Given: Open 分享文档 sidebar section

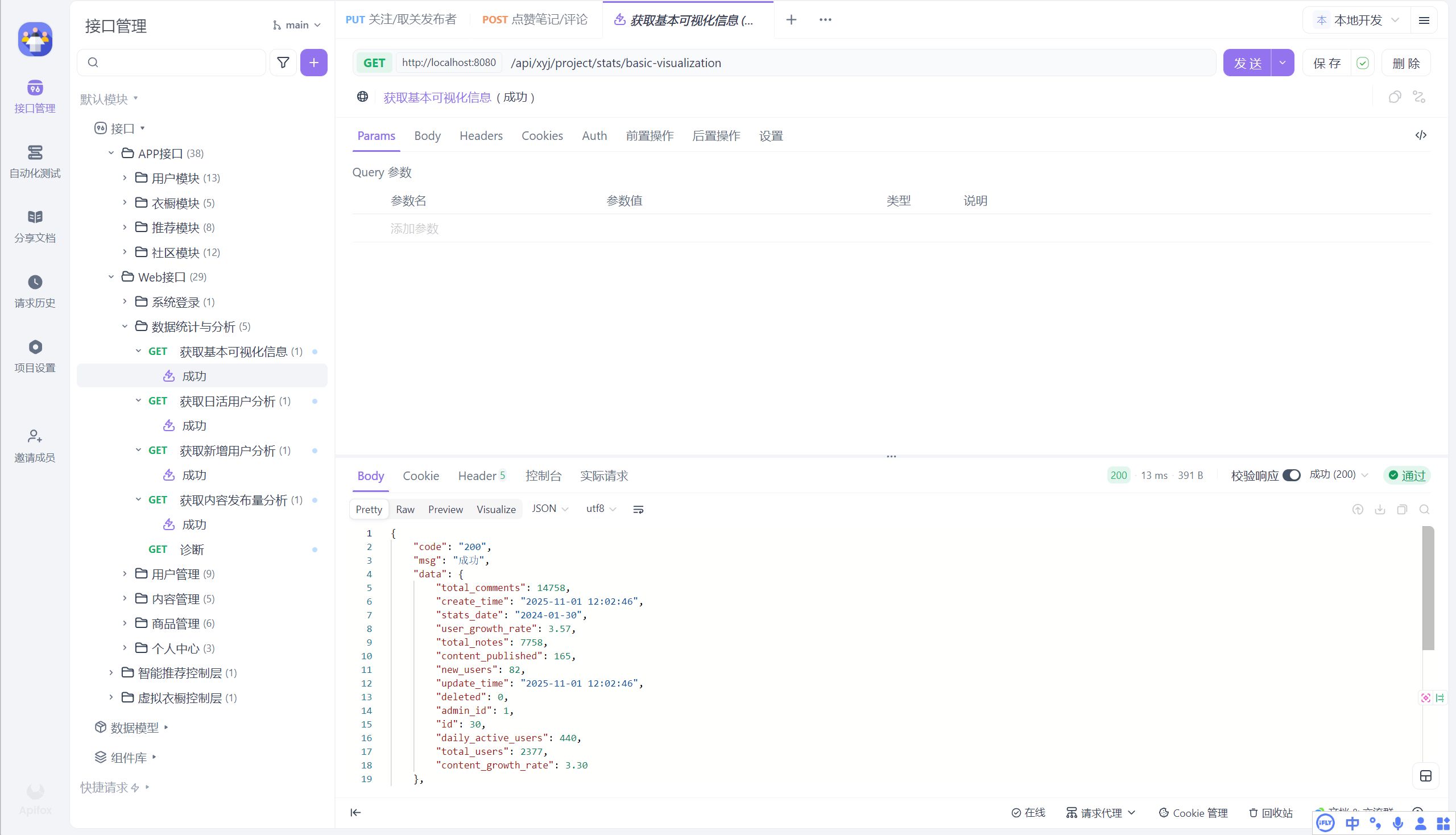Looking at the screenshot, I should click(35, 226).
